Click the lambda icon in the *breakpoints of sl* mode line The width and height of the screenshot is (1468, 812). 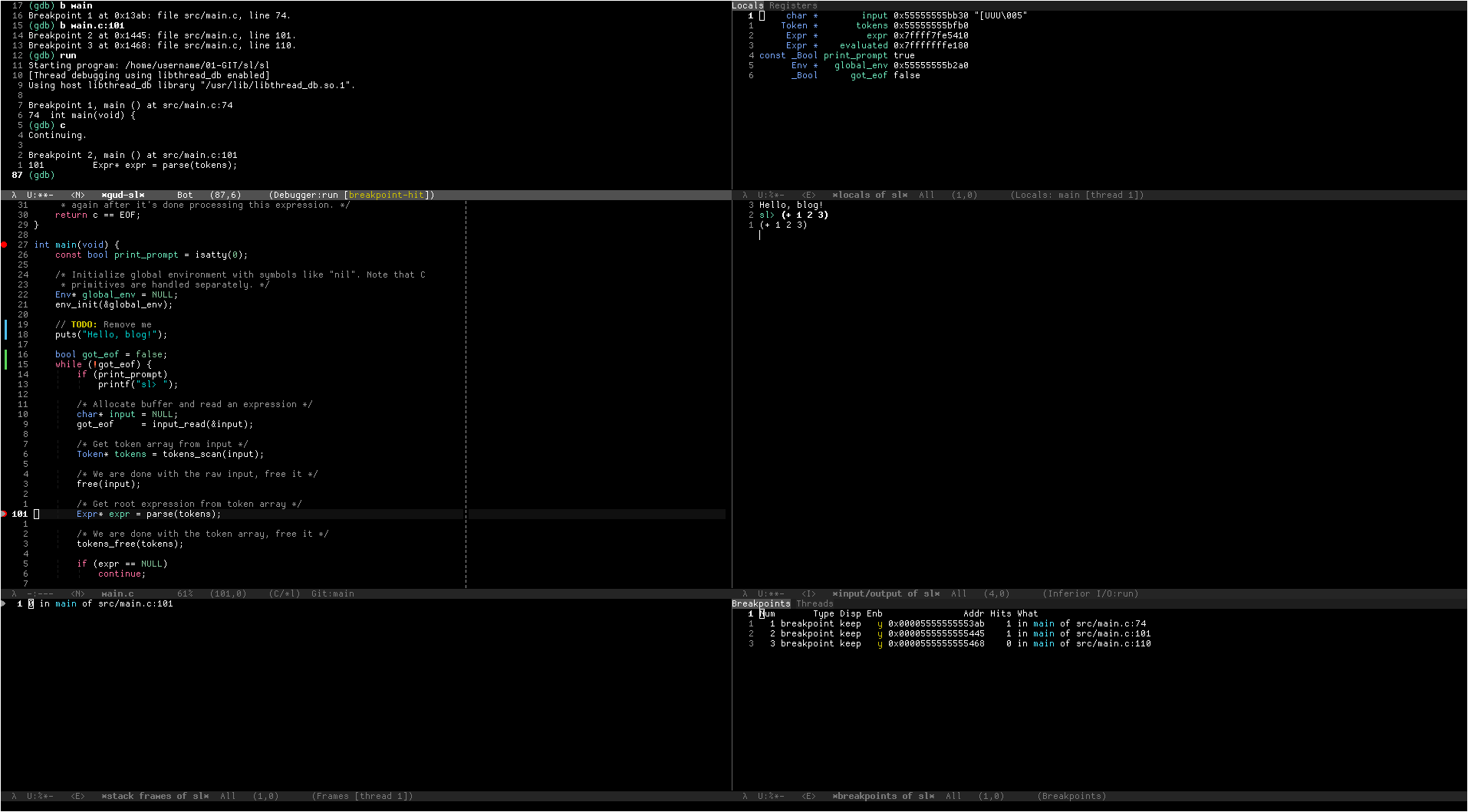(745, 796)
